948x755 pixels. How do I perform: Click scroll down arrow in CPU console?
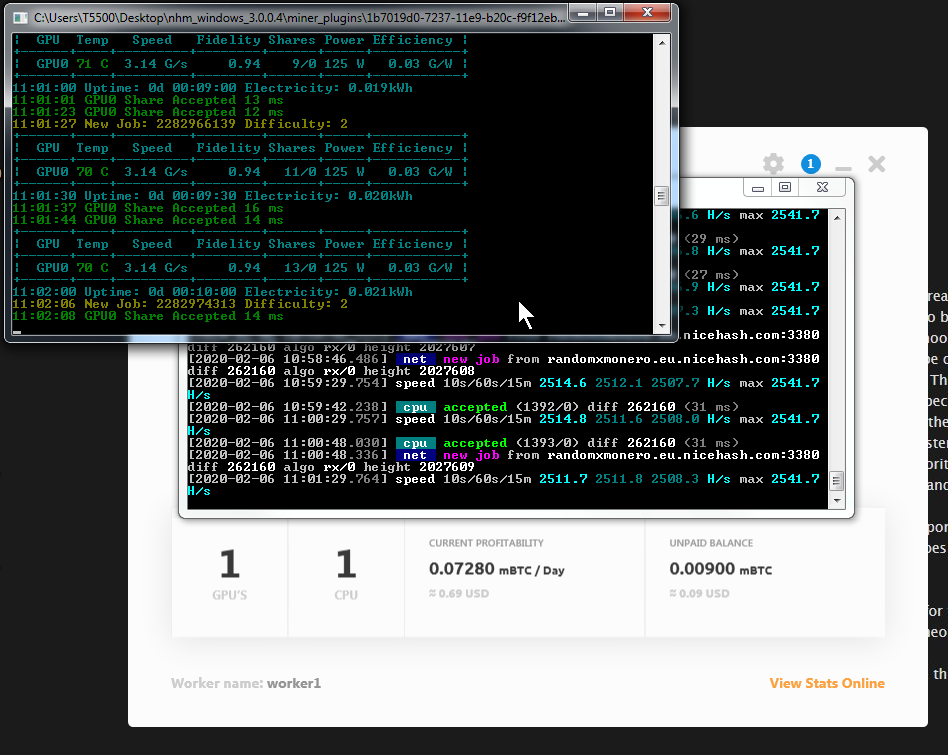(837, 499)
